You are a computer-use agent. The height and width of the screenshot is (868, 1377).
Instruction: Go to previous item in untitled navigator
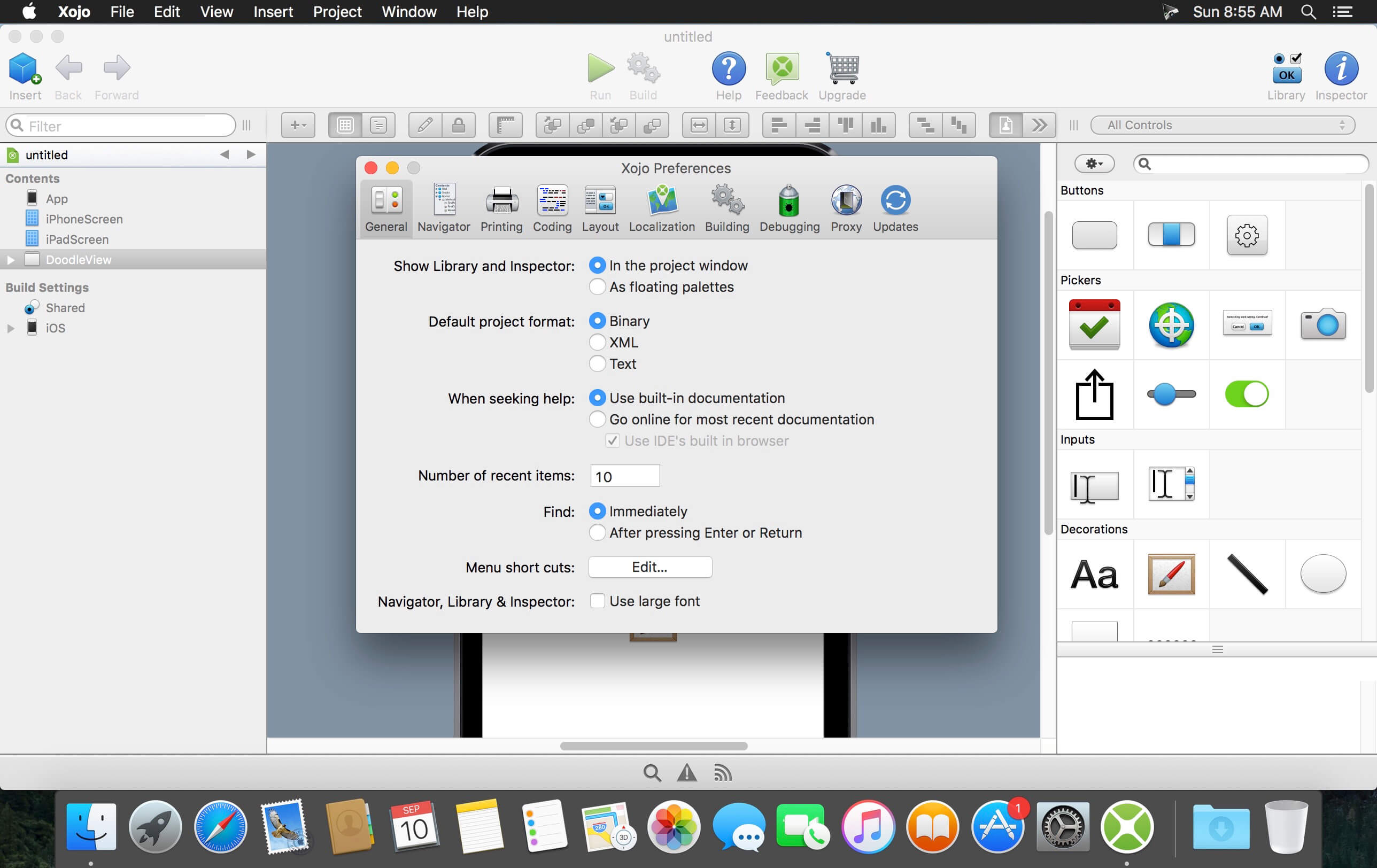click(x=225, y=154)
